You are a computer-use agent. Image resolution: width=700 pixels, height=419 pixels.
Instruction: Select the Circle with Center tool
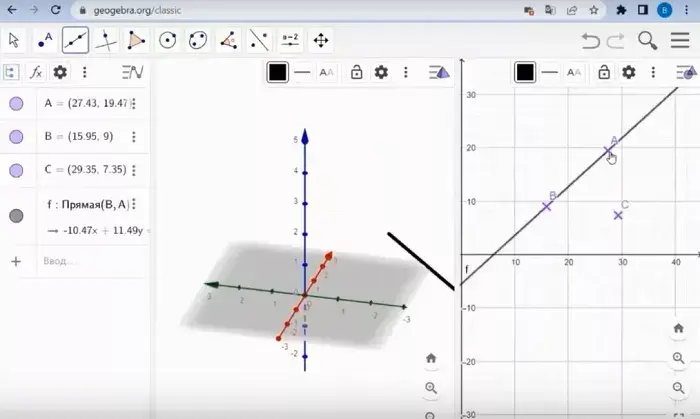pyautogui.click(x=168, y=41)
